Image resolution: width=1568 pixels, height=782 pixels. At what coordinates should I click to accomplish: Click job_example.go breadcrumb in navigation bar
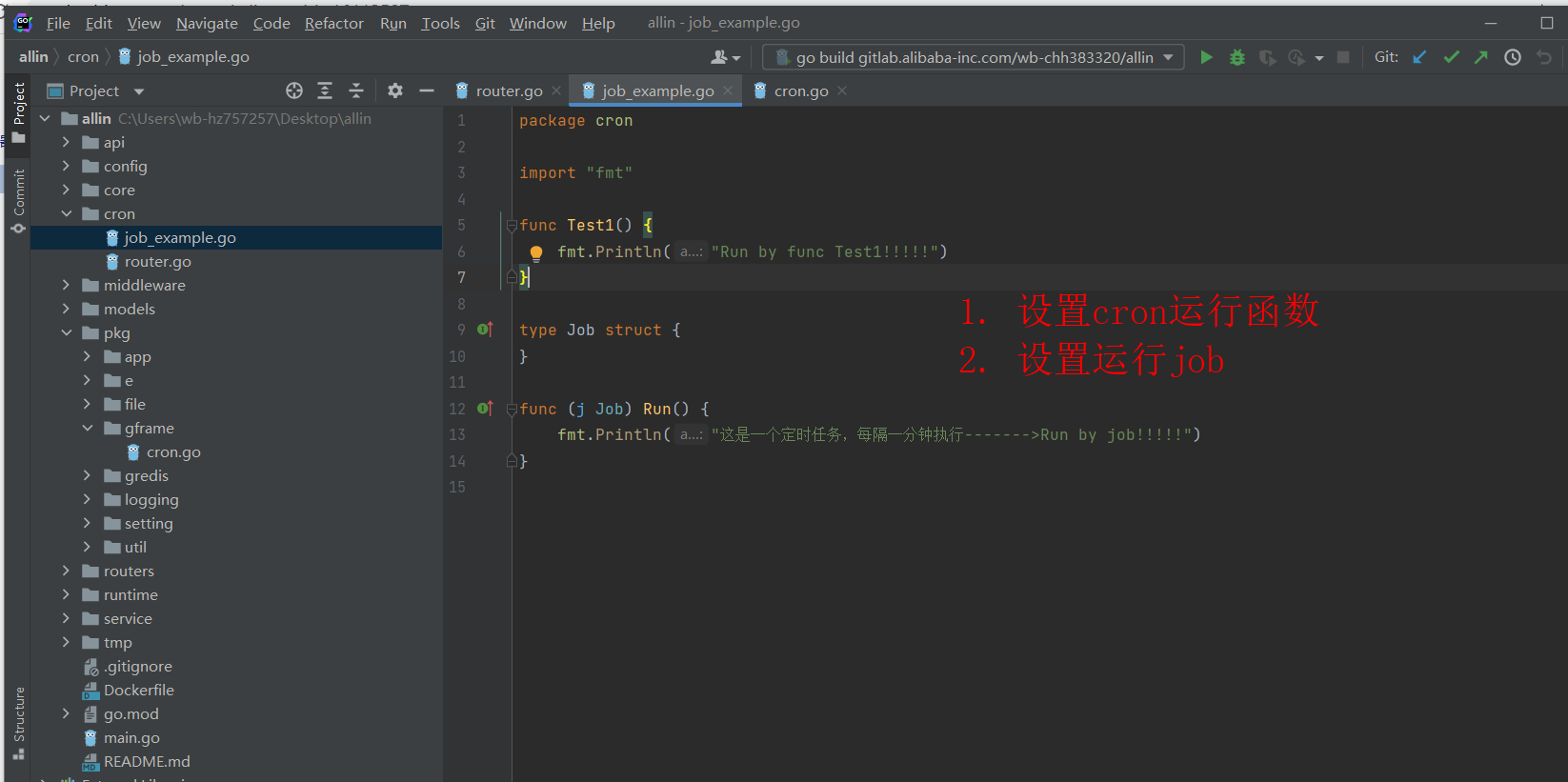coord(184,57)
